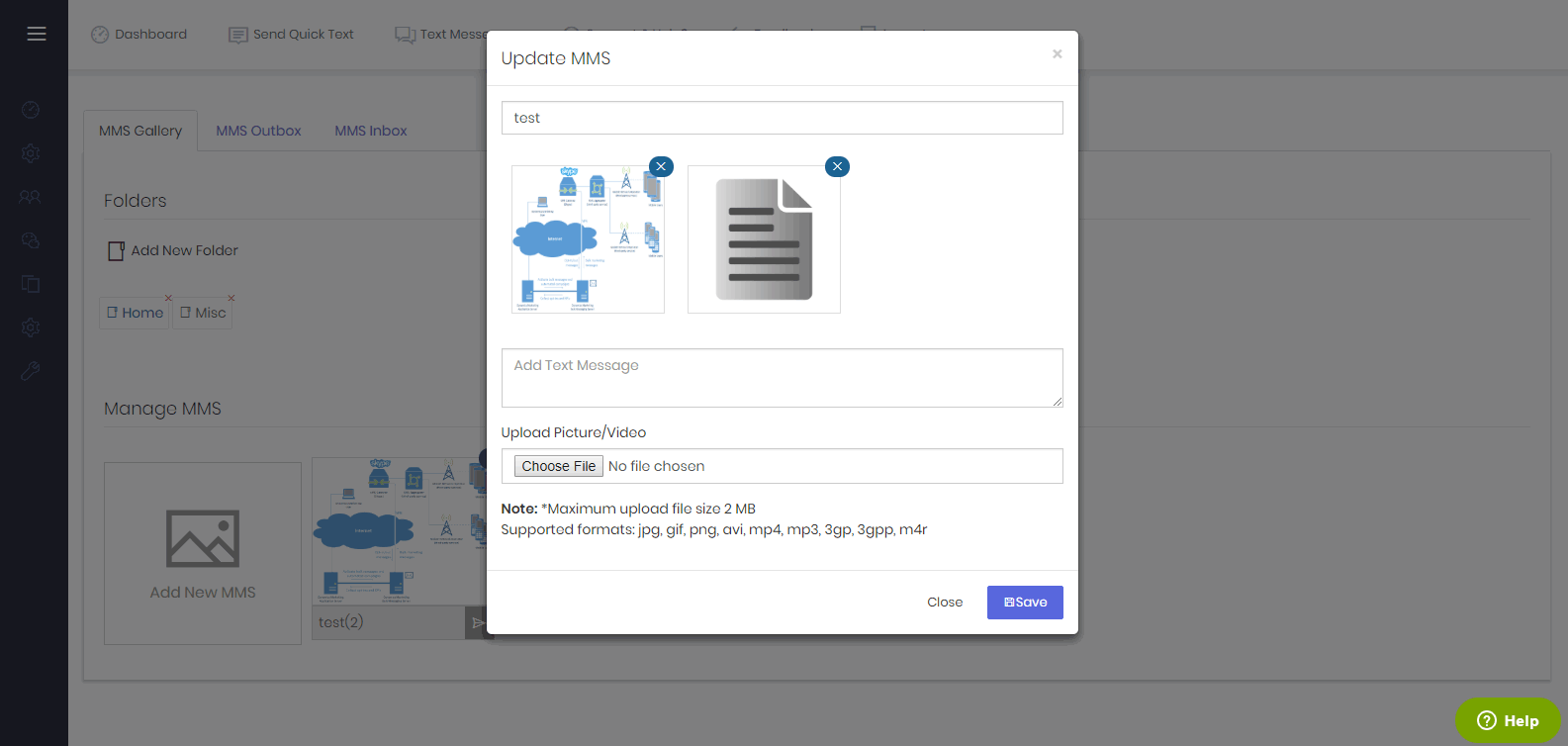Click the users group sidebar icon
Image resolution: width=1568 pixels, height=746 pixels.
tap(31, 197)
